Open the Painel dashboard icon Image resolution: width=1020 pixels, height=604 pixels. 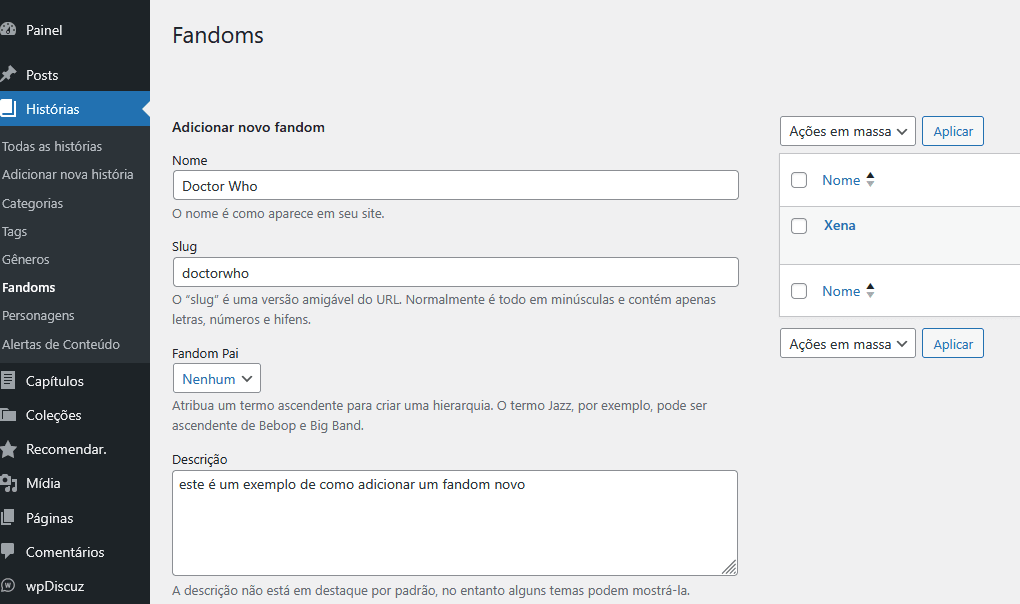click(8, 29)
